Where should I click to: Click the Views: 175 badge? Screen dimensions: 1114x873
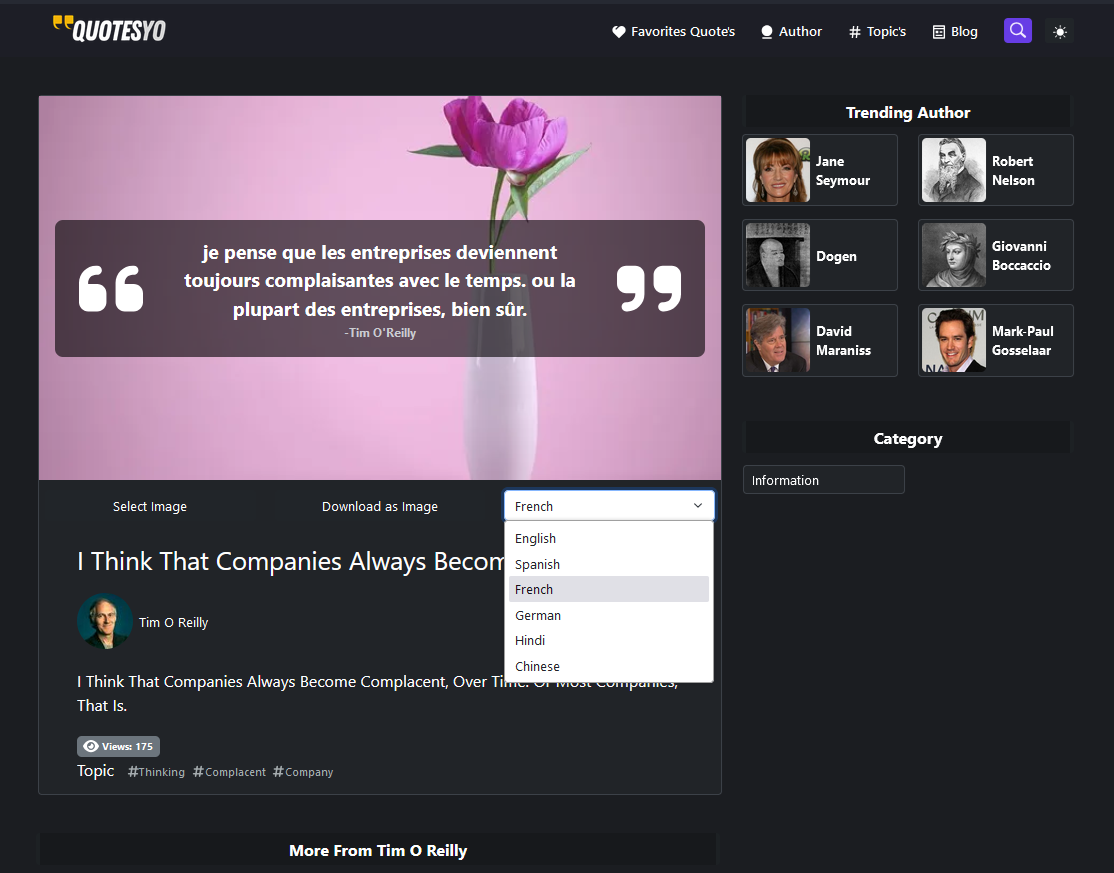click(x=119, y=747)
